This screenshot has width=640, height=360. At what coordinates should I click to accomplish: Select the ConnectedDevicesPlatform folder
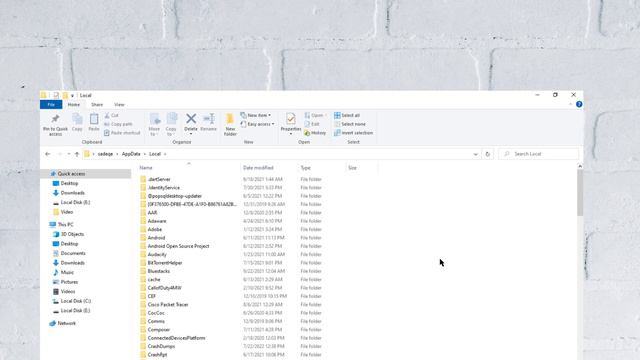(x=231, y=338)
